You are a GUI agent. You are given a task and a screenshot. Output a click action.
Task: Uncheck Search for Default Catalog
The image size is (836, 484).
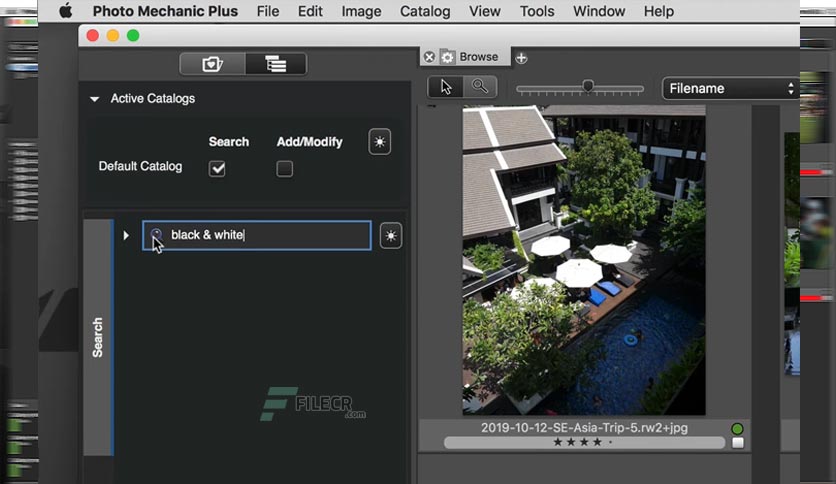click(x=217, y=169)
